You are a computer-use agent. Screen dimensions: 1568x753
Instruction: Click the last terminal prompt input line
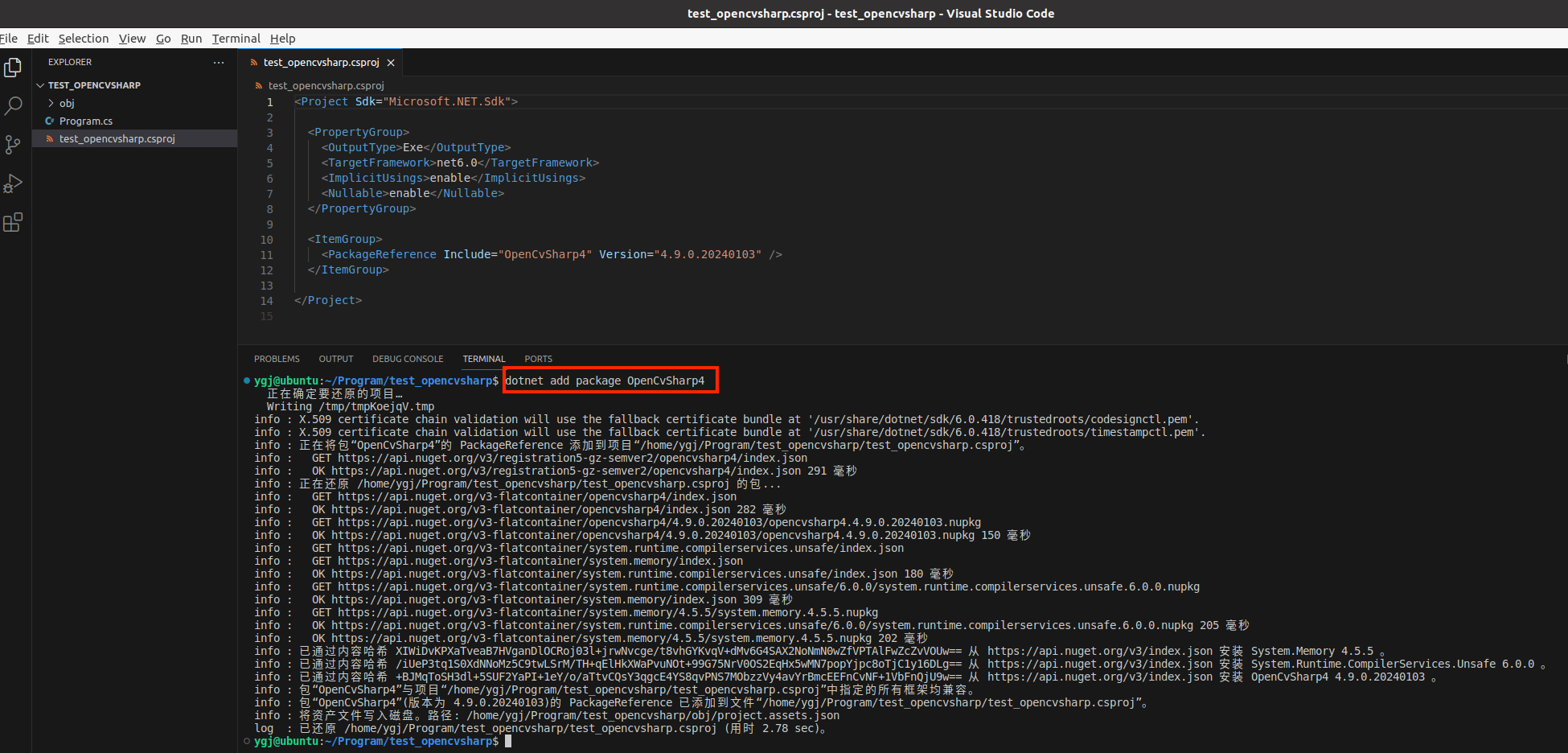383,741
